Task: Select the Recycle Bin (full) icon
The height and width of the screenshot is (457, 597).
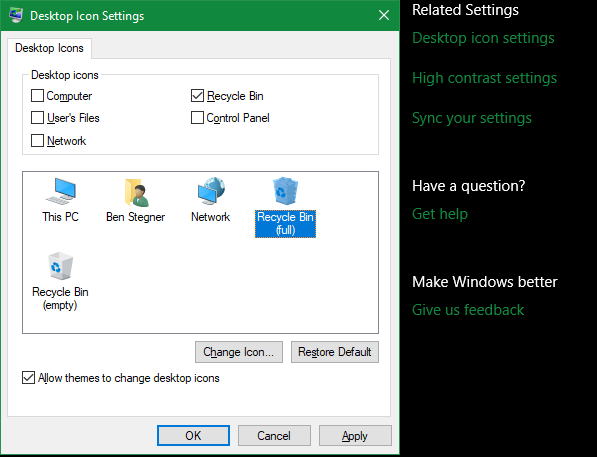Action: click(285, 191)
